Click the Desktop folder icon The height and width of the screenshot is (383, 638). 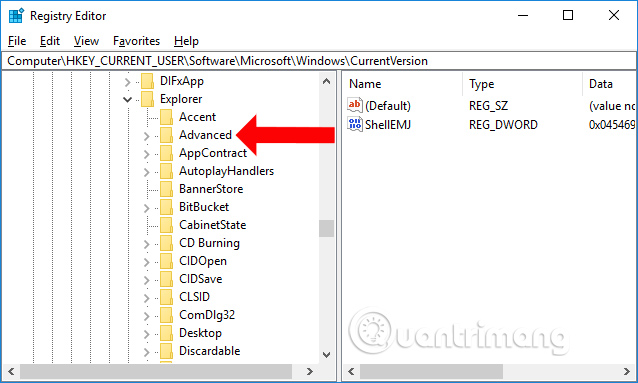pyautogui.click(x=166, y=333)
